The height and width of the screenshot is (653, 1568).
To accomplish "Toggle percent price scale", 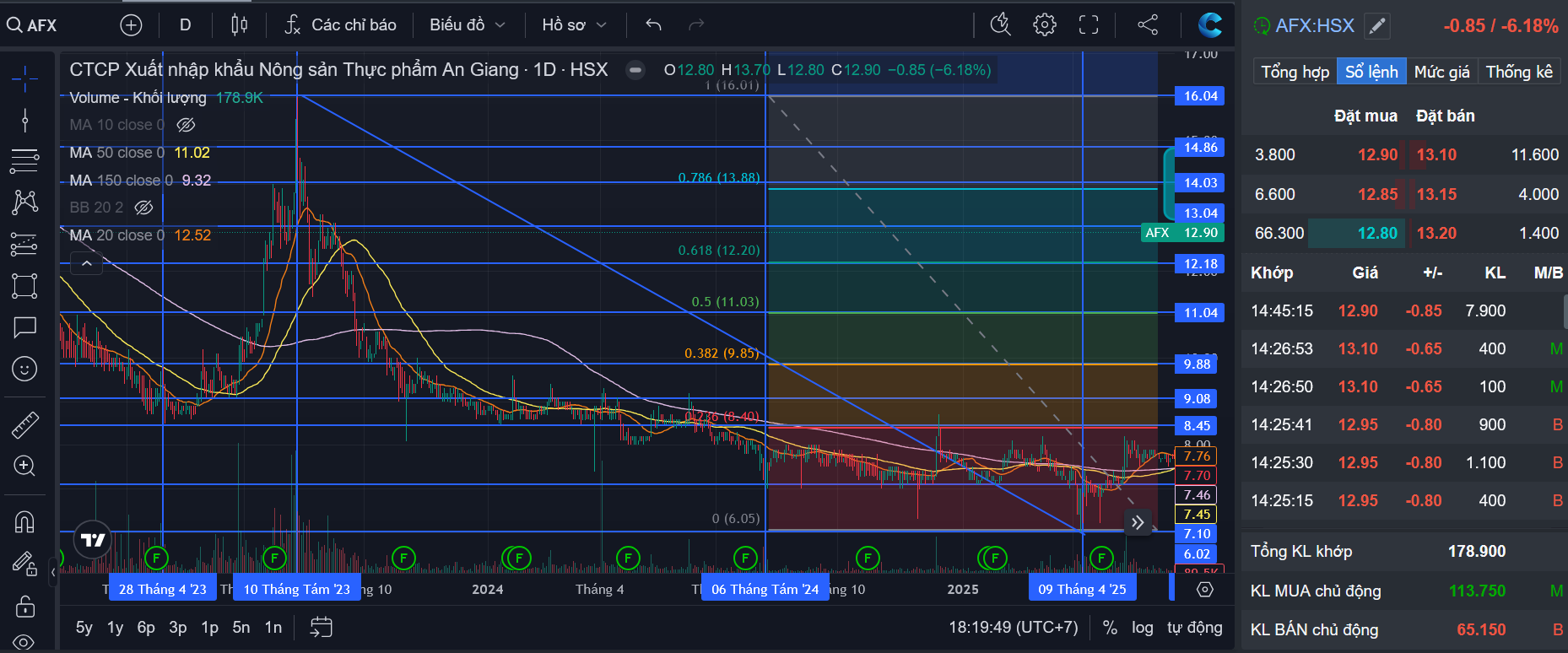I will (x=1110, y=628).
